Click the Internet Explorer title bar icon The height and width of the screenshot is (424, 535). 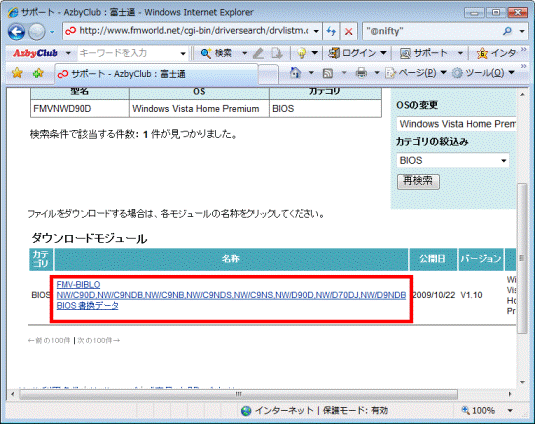pos(13,13)
